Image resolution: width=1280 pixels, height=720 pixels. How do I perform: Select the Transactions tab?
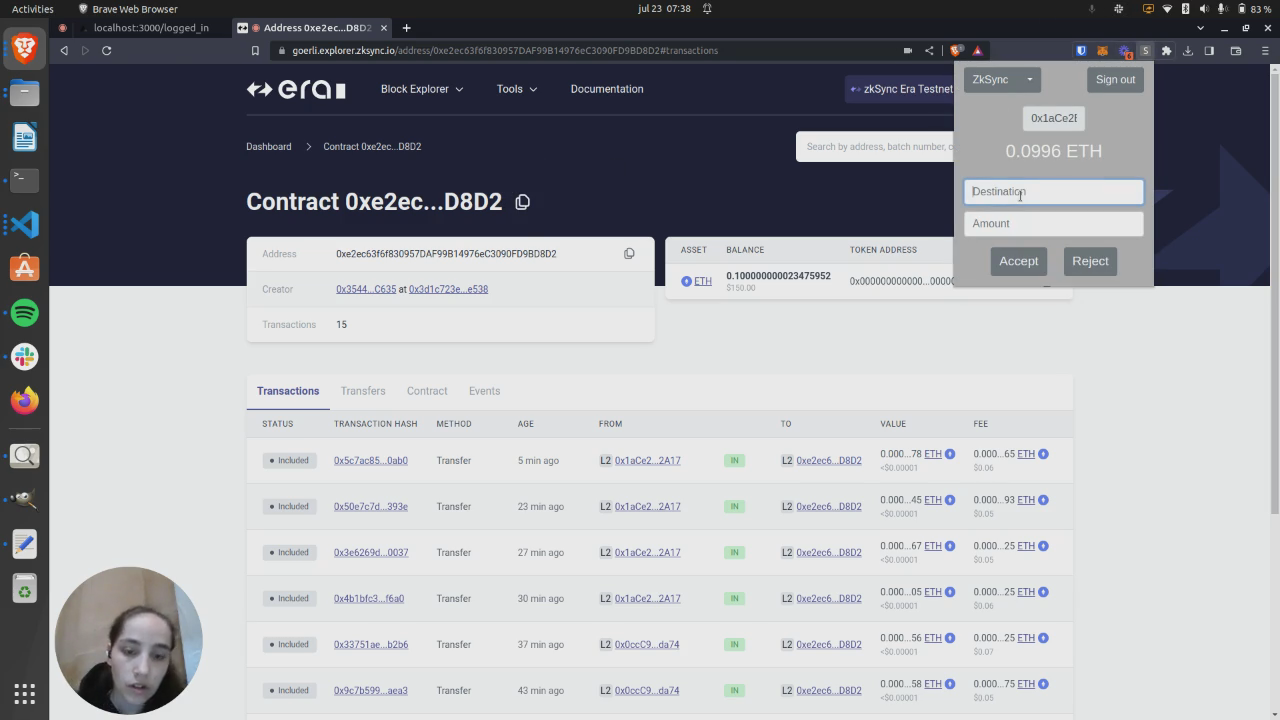pyautogui.click(x=288, y=391)
